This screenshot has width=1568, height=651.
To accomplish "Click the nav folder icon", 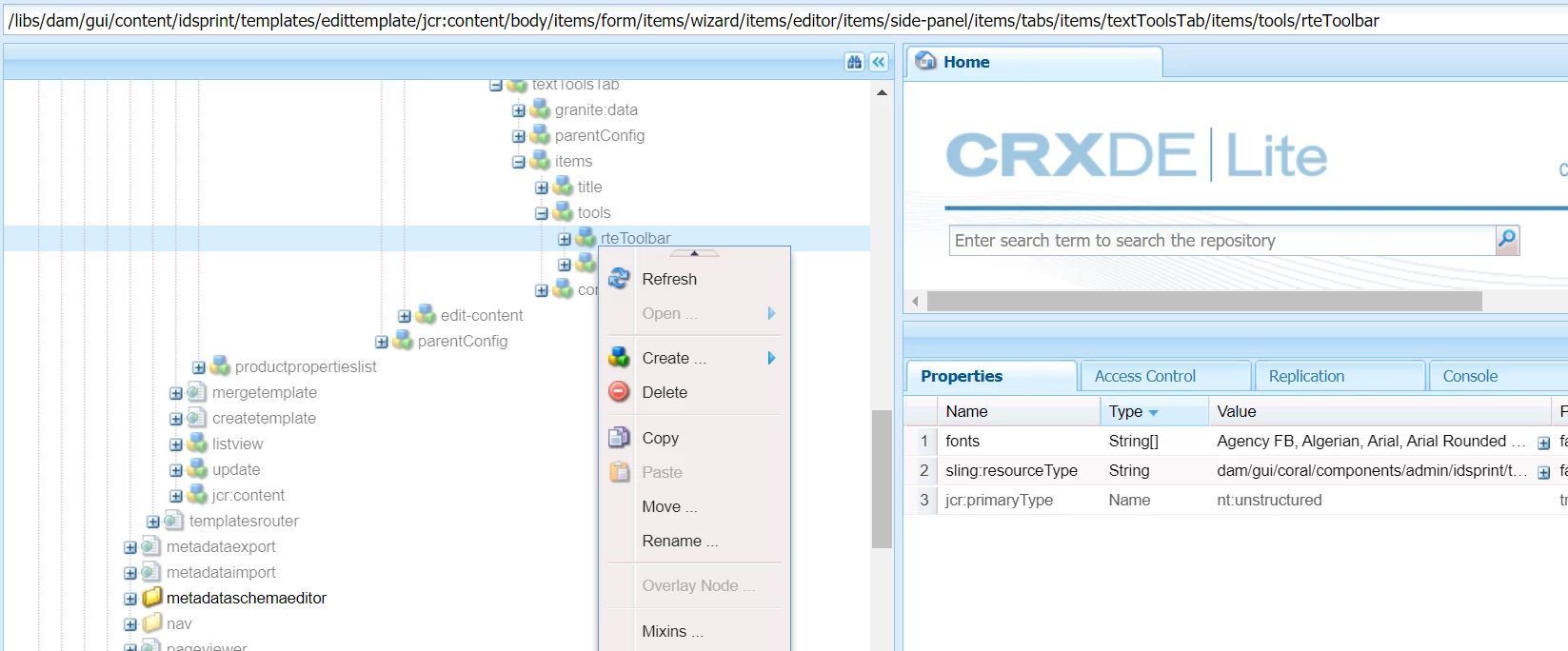I will 152,622.
